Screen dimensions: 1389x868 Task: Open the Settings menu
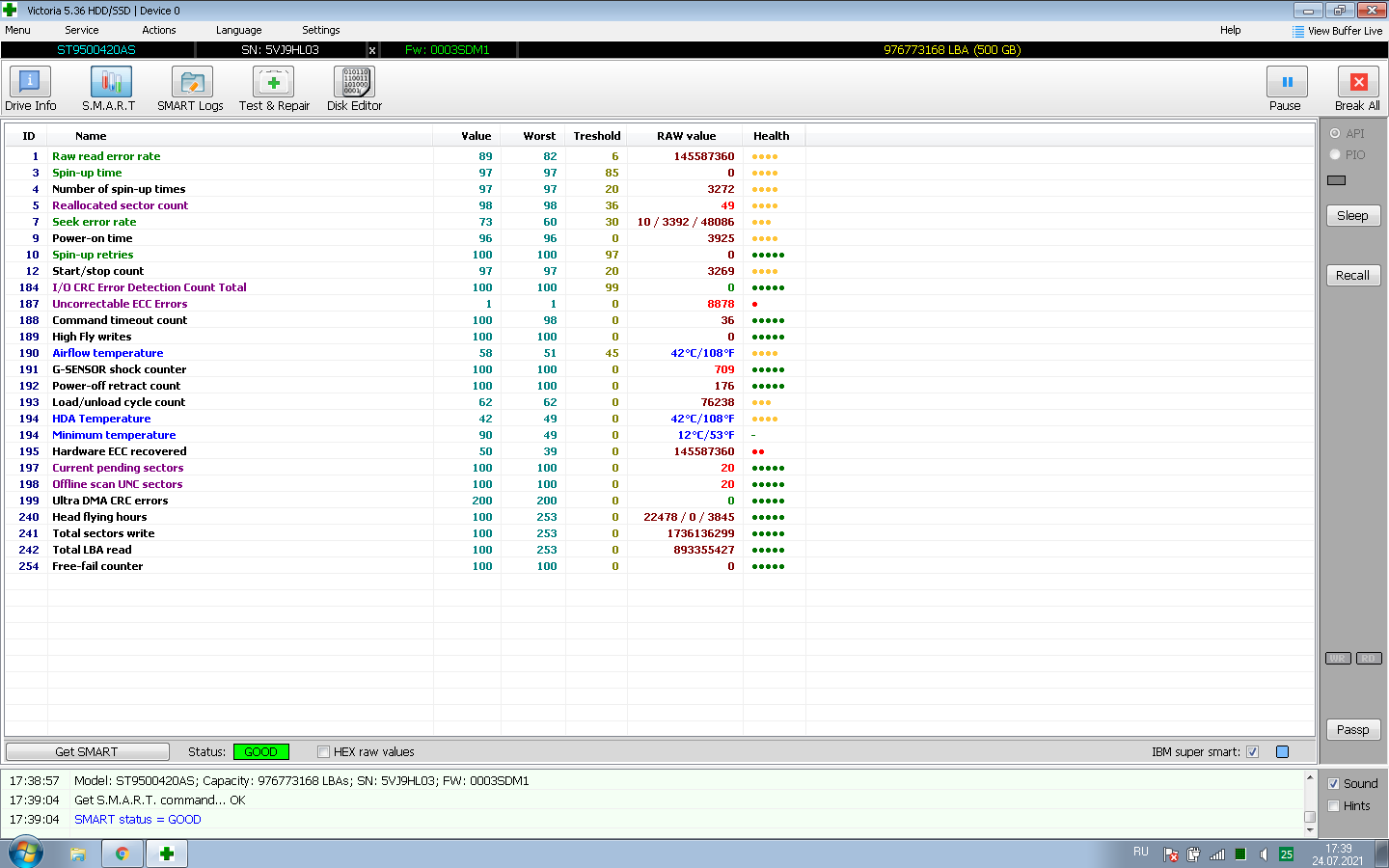point(321,31)
